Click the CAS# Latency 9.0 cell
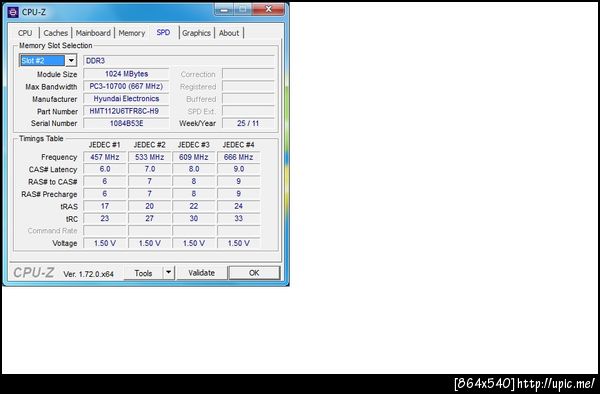Image resolution: width=600 pixels, height=394 pixels. [x=238, y=169]
